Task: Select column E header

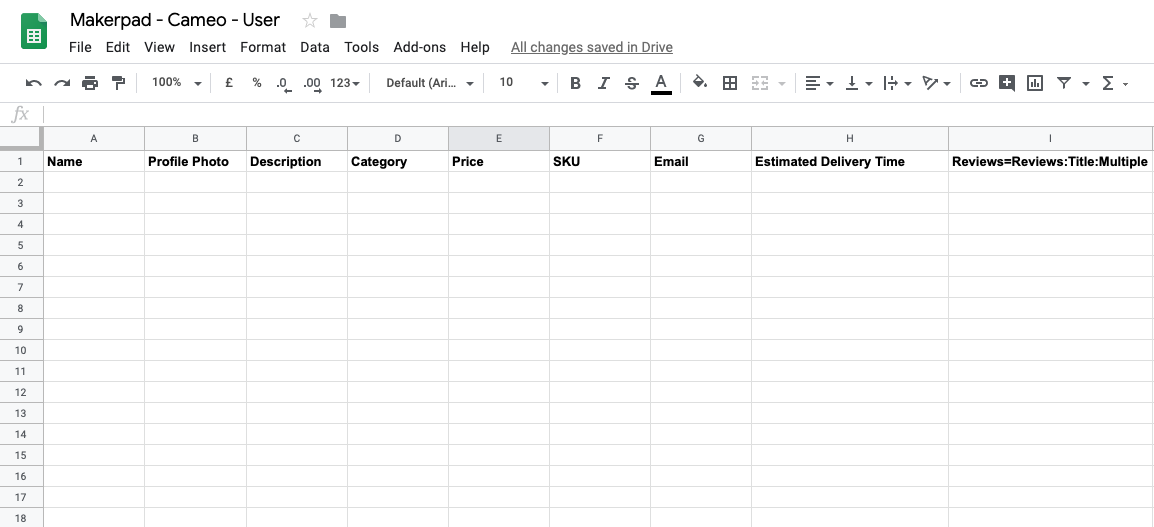Action: pyautogui.click(x=499, y=138)
